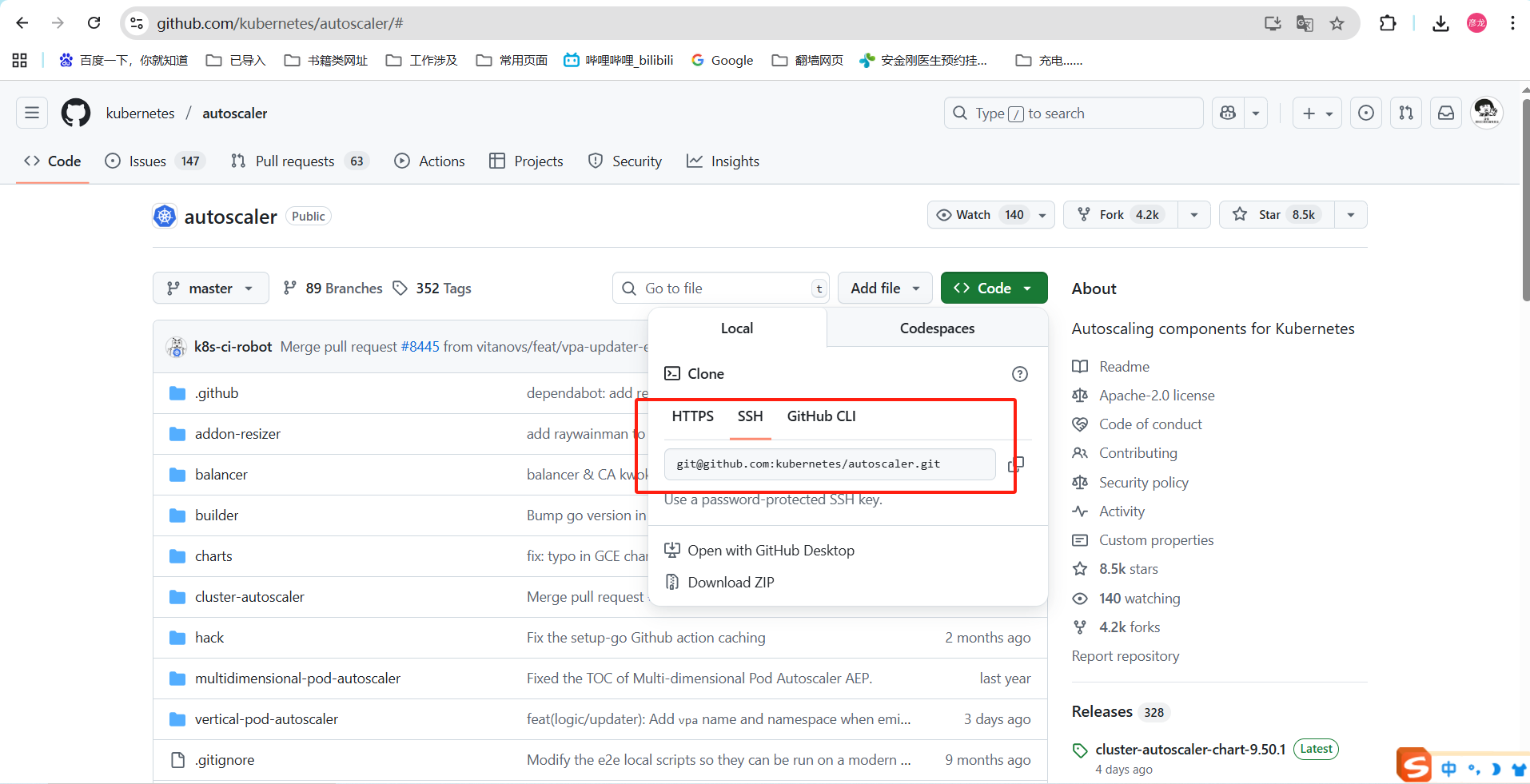Click the browser reload button
The width and height of the screenshot is (1530, 784).
tap(94, 23)
